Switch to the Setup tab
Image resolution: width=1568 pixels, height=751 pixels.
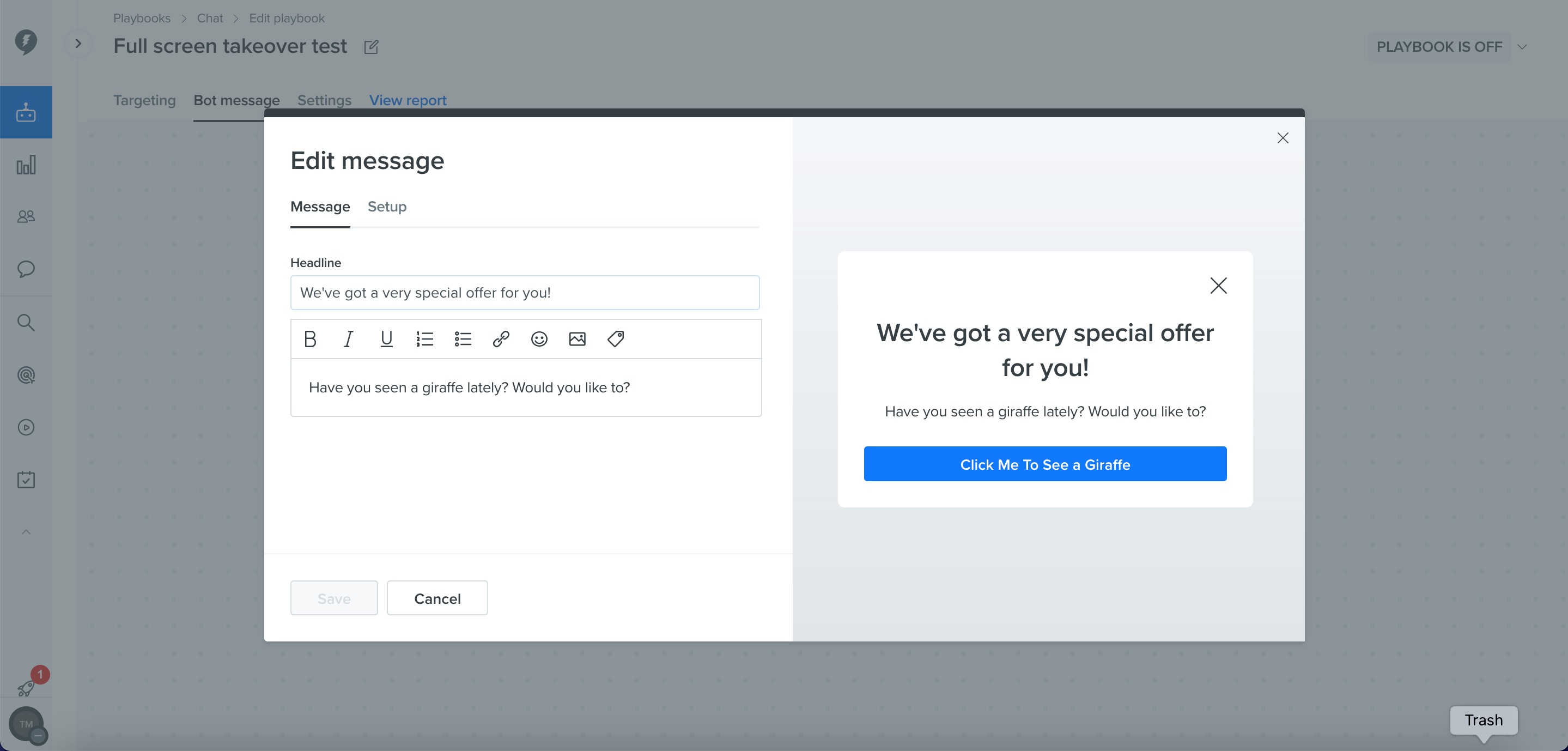pyautogui.click(x=386, y=207)
